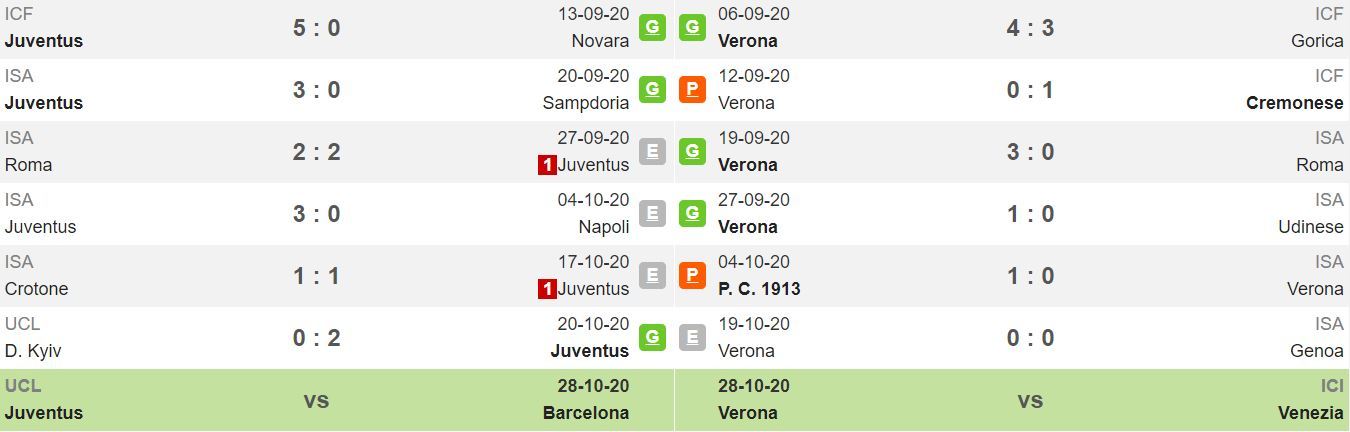Click the orange P badge for P. C. 1913 match
This screenshot has width=1350, height=432.
coord(692,275)
